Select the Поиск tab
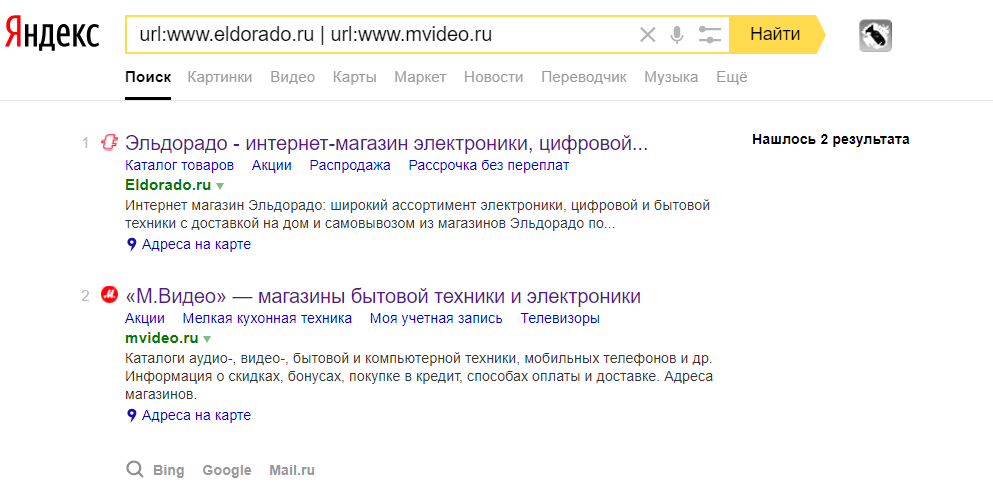993x500 pixels. pyautogui.click(x=148, y=77)
